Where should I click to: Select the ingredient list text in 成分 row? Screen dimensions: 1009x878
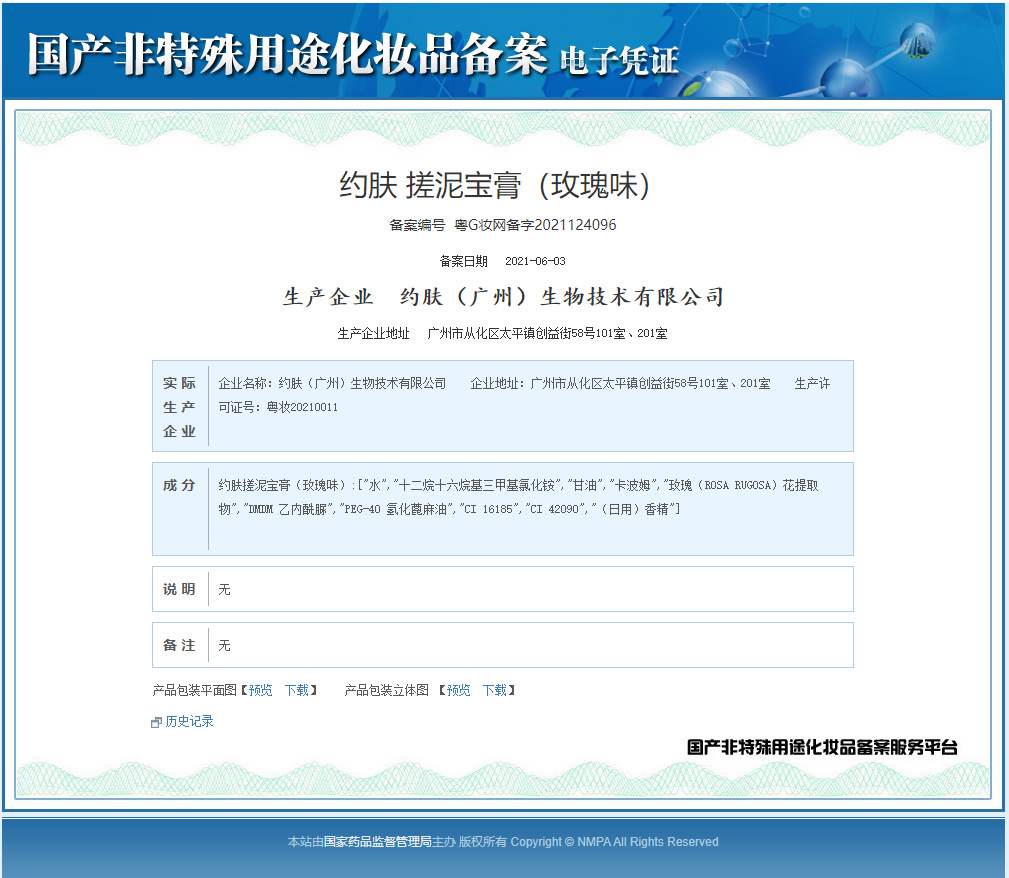518,497
